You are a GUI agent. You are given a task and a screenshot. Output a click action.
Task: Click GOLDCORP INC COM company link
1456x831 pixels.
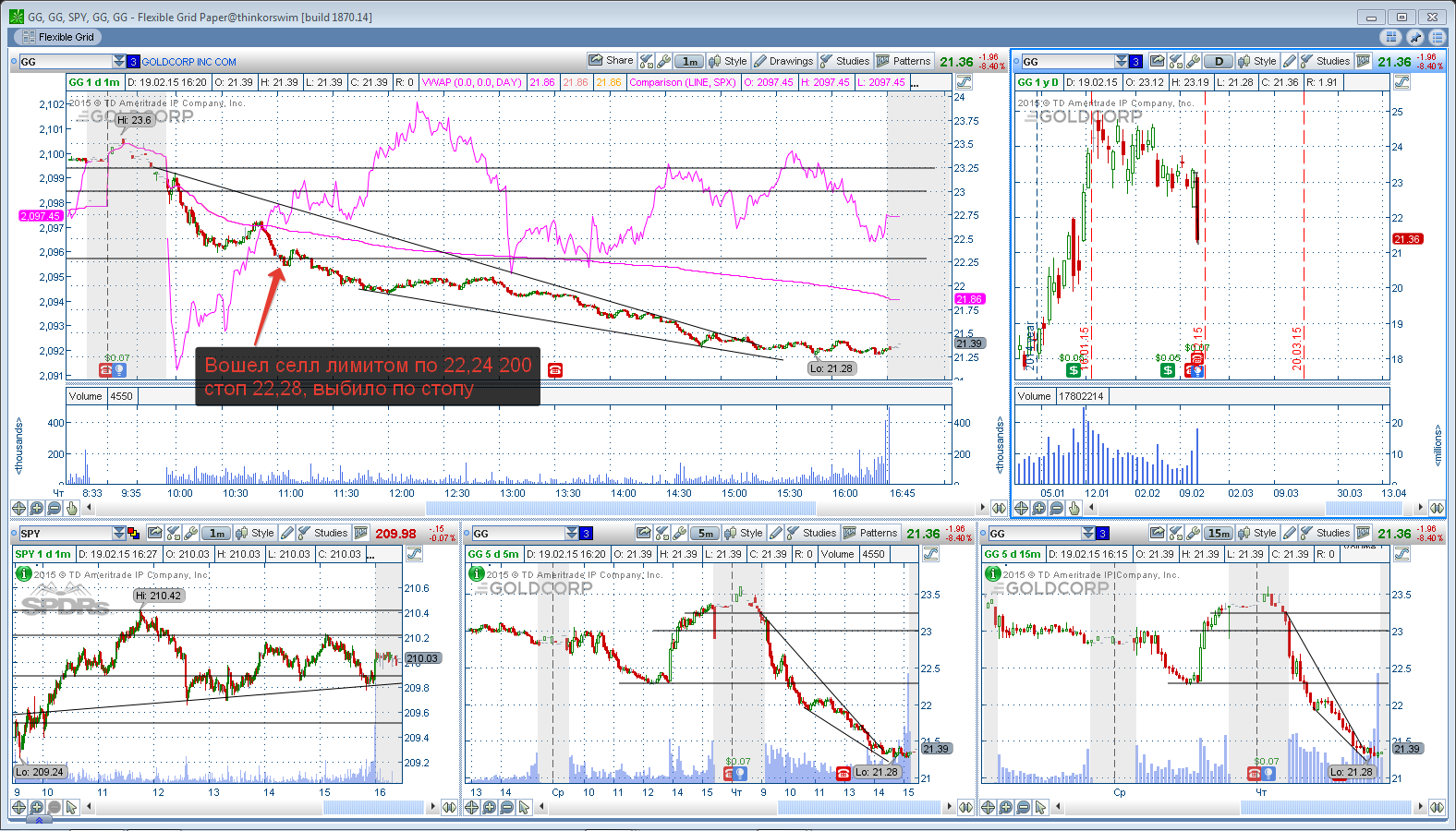[x=188, y=62]
